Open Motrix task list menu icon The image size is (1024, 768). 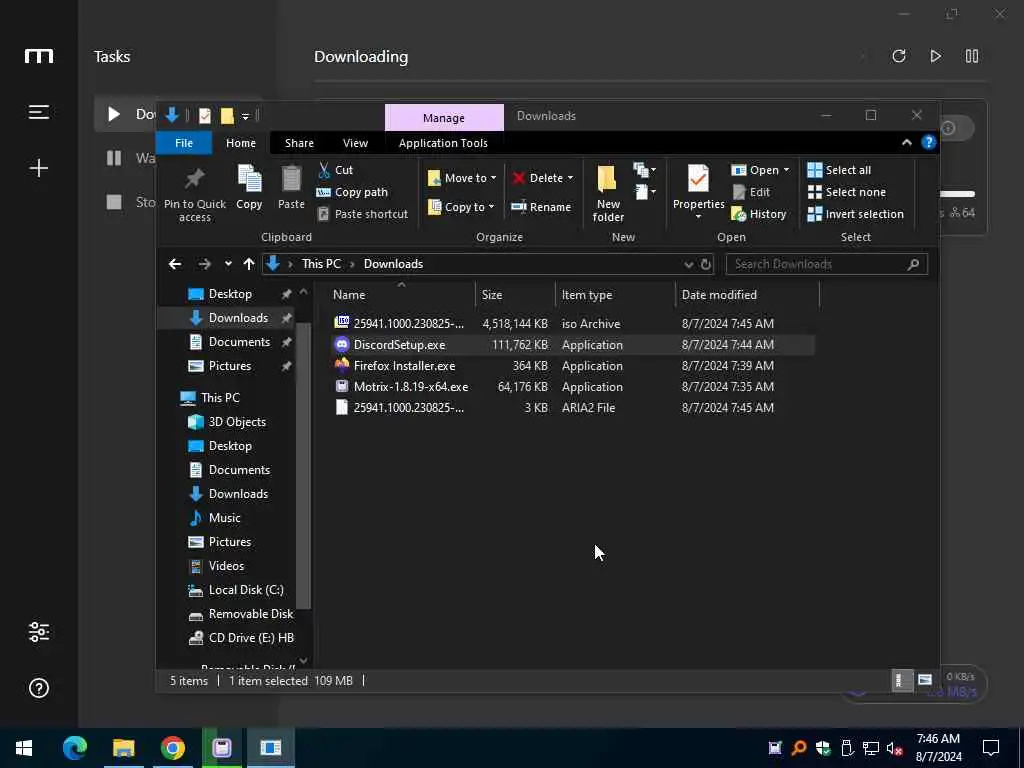coord(39,112)
